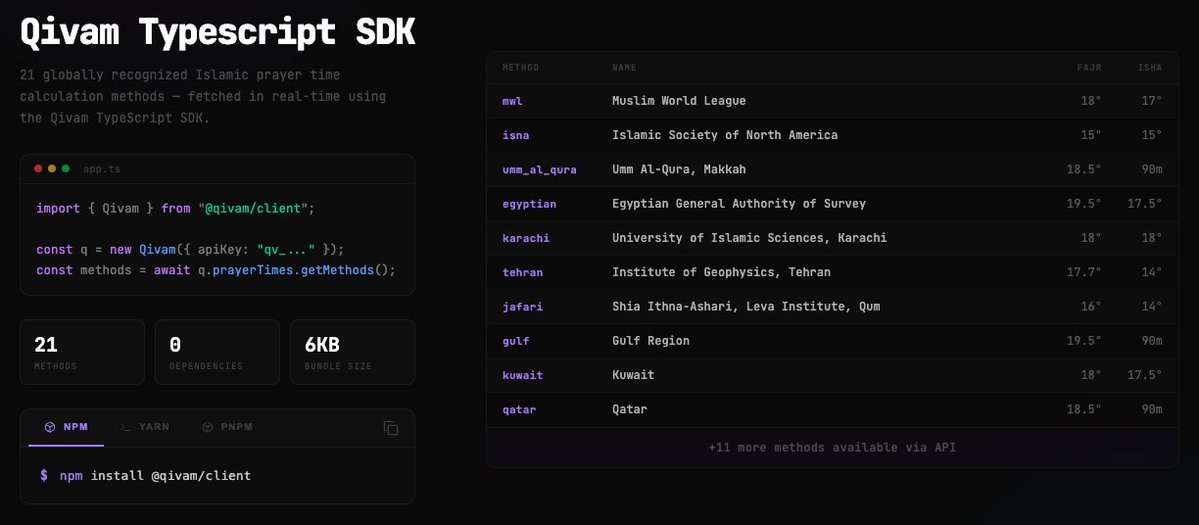Click the Gulf Region name cell
This screenshot has width=1199, height=525.
(651, 341)
